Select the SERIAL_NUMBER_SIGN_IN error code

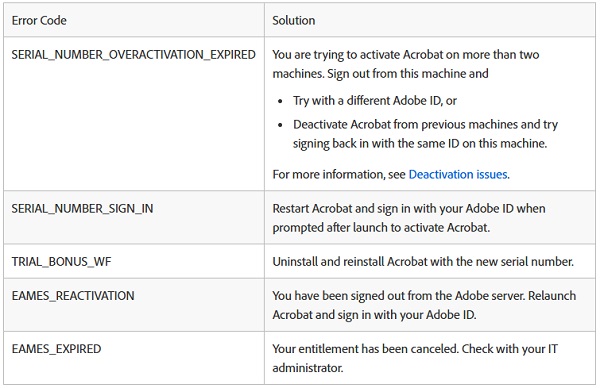click(x=82, y=209)
